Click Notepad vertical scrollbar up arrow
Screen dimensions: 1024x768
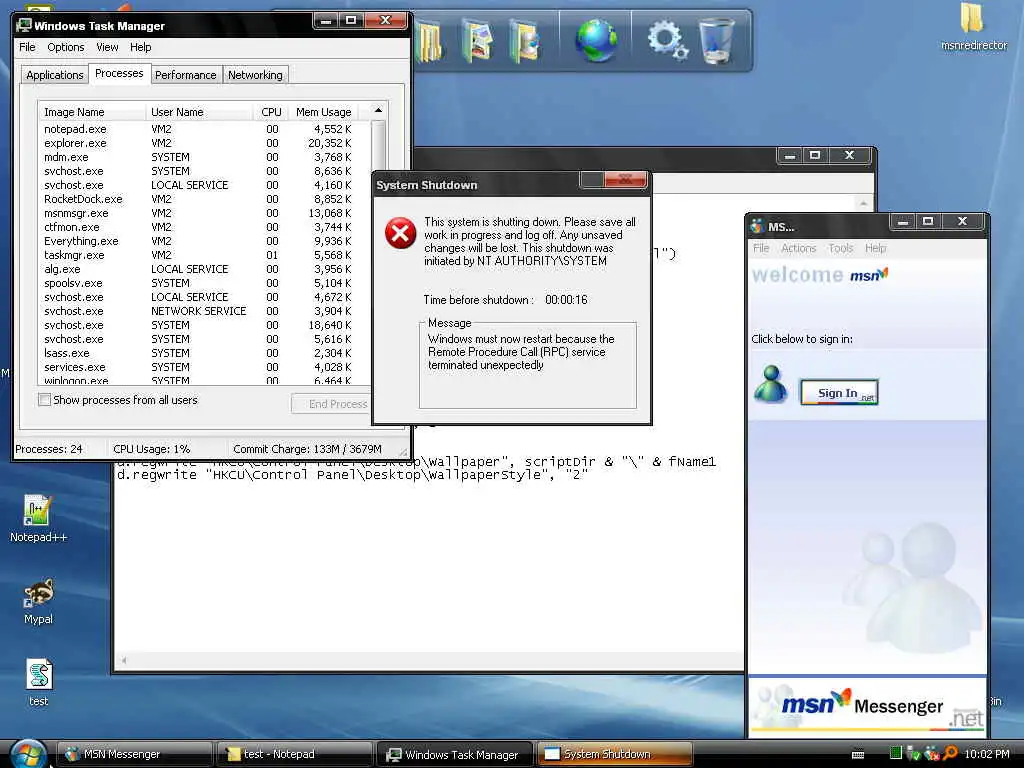tap(863, 203)
